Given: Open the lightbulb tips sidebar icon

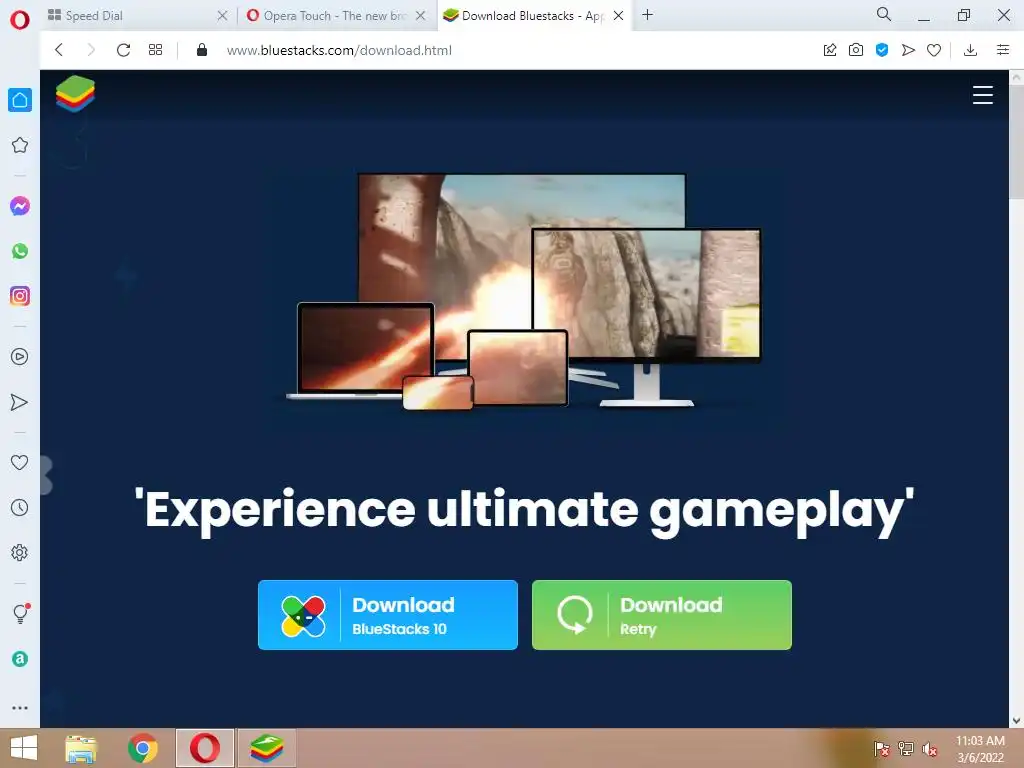Looking at the screenshot, I should tap(21, 613).
